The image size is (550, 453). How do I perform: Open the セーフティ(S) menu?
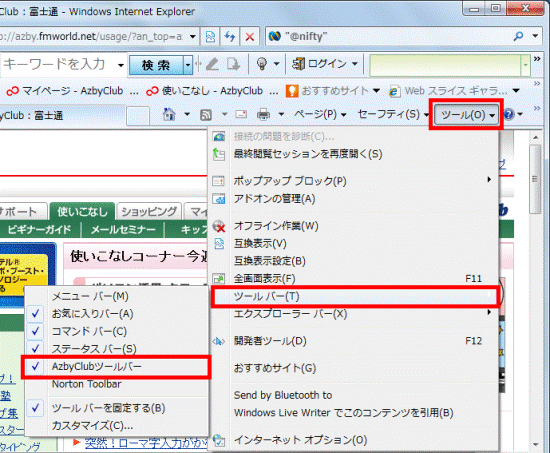[393, 114]
